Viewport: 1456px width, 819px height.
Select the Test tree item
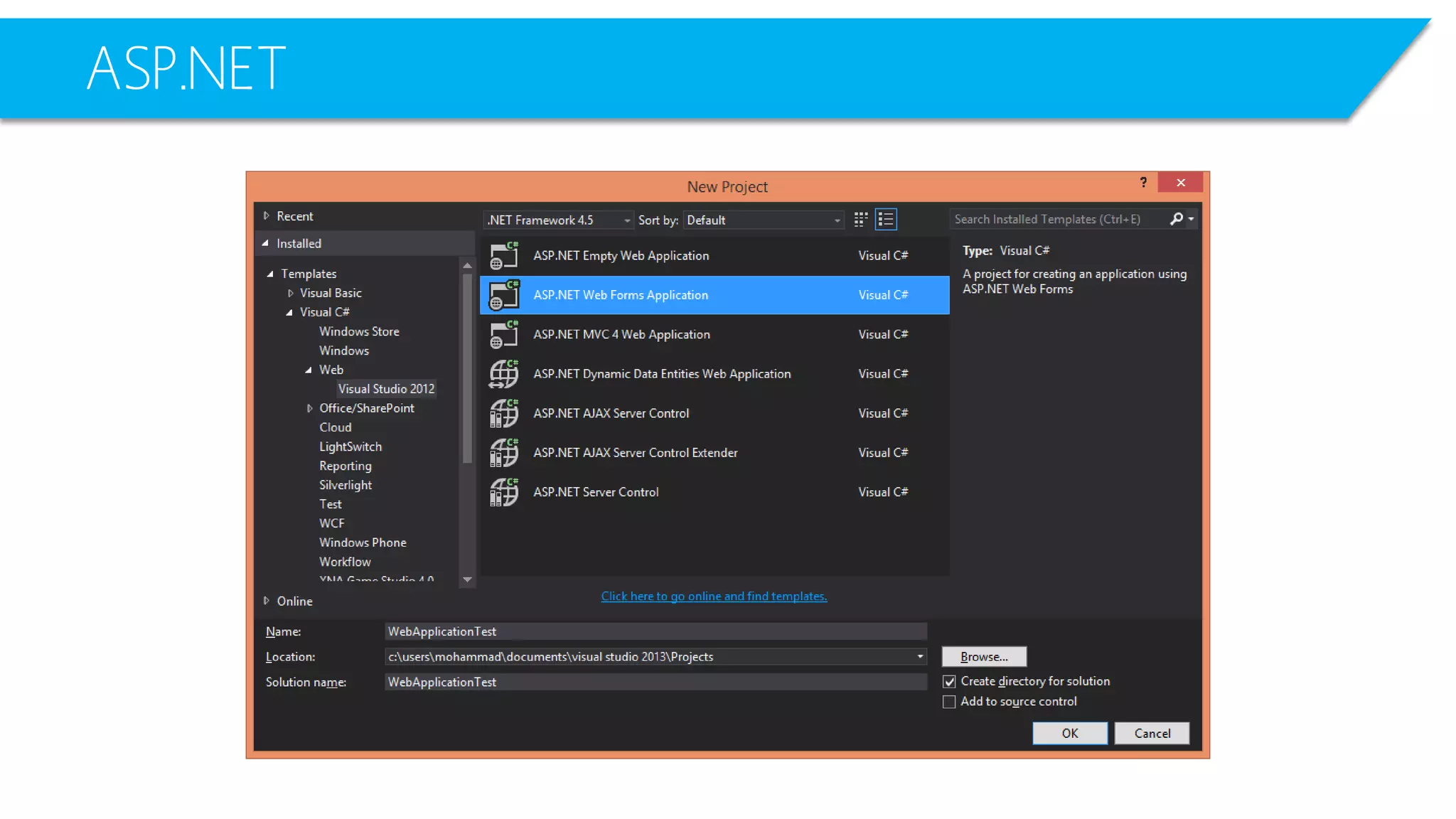tap(330, 504)
